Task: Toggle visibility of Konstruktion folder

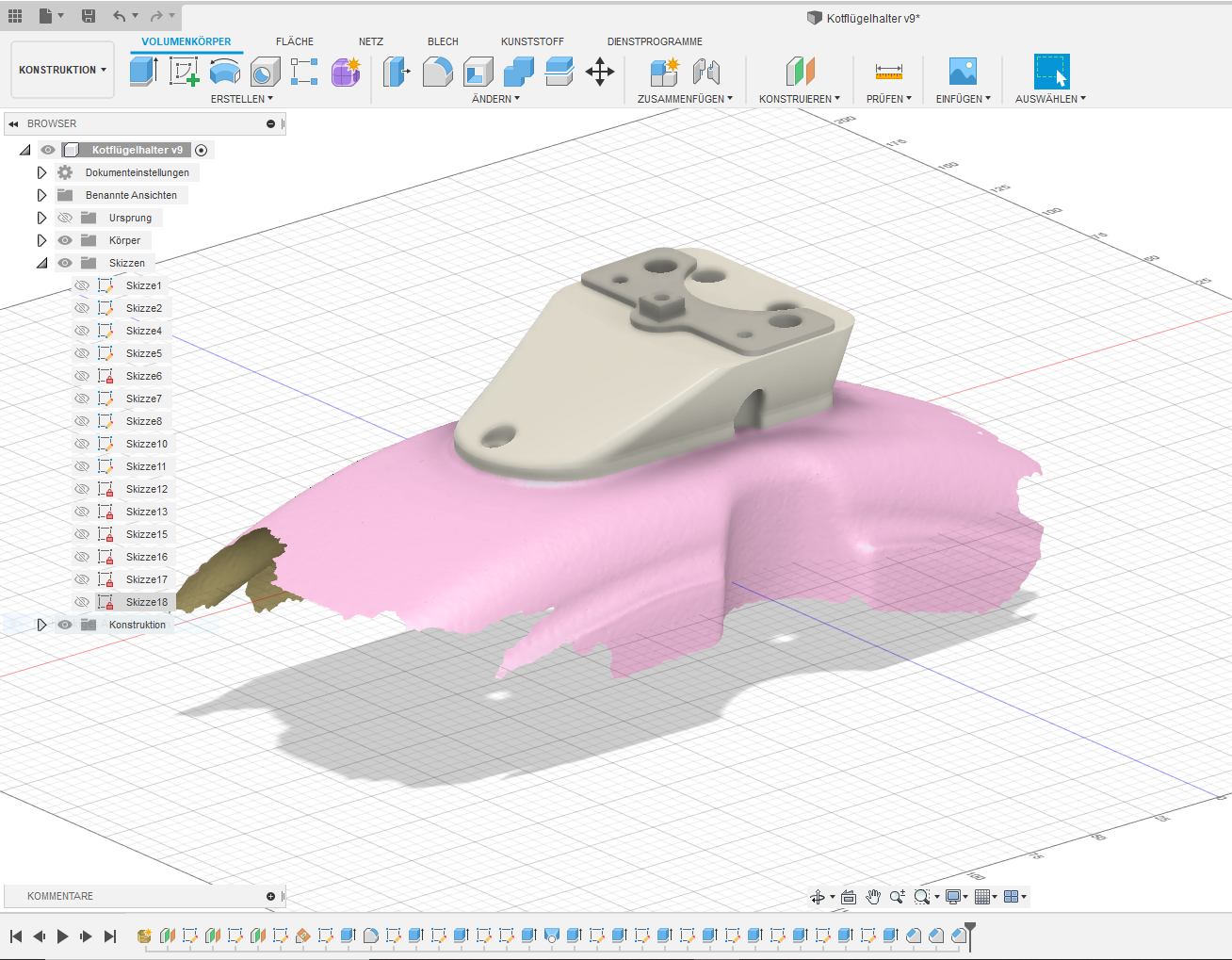Action: (65, 625)
